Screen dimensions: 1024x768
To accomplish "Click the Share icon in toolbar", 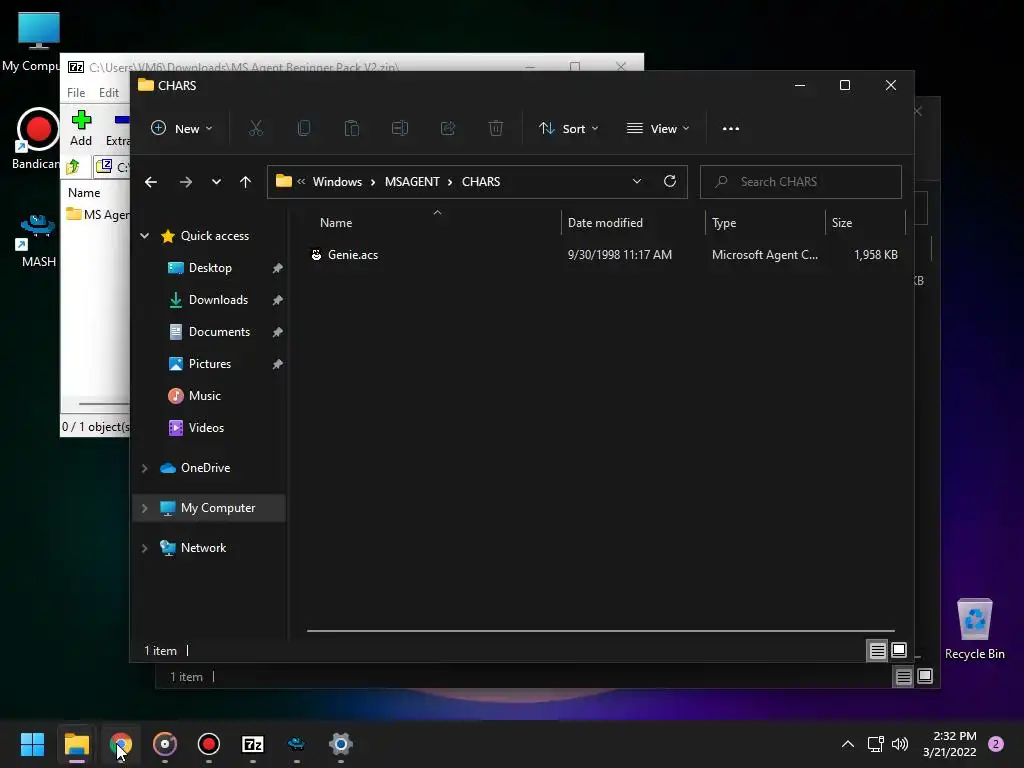I will tap(447, 129).
